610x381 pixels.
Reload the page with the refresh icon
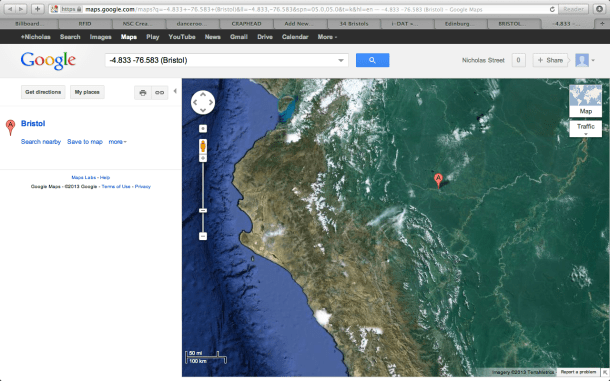[x=552, y=9]
